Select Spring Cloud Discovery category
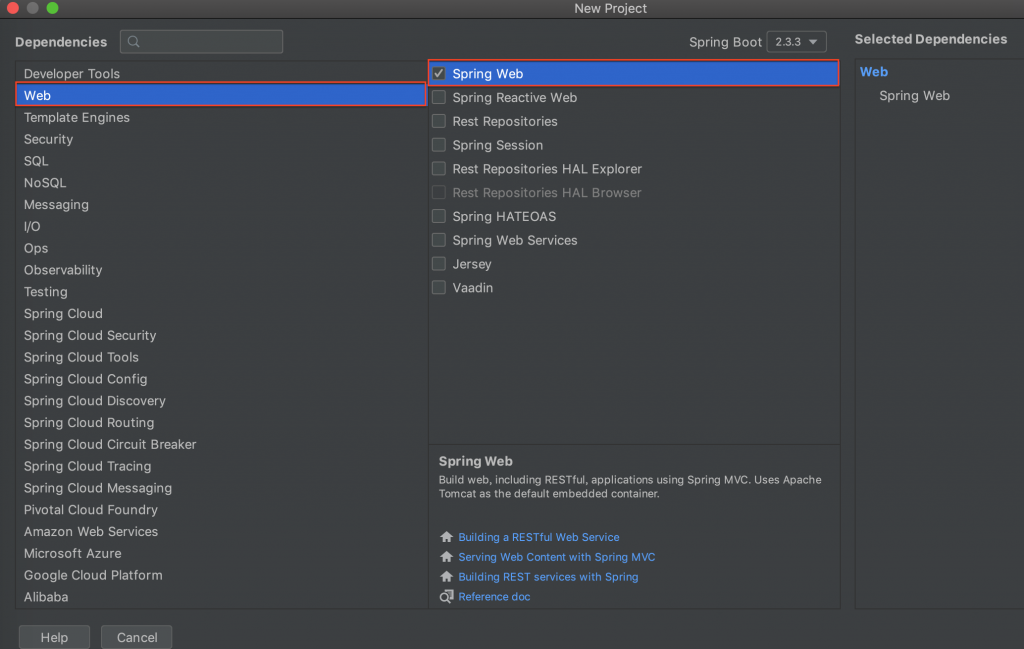The width and height of the screenshot is (1024, 649). (x=221, y=401)
